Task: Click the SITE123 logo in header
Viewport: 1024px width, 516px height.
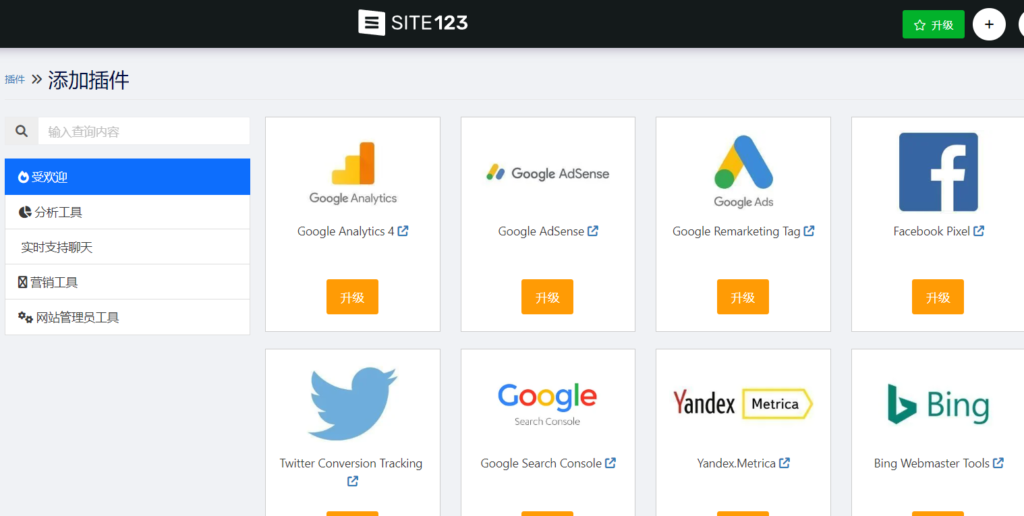Action: [x=413, y=24]
